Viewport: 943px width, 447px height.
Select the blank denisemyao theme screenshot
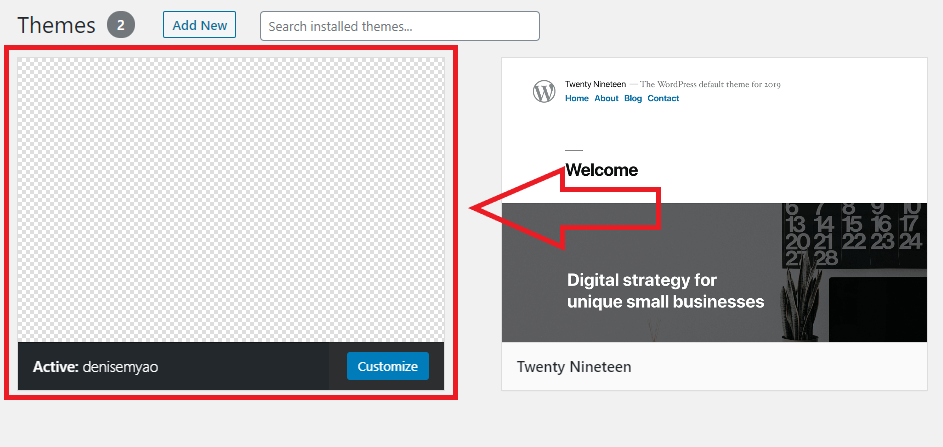(x=231, y=200)
